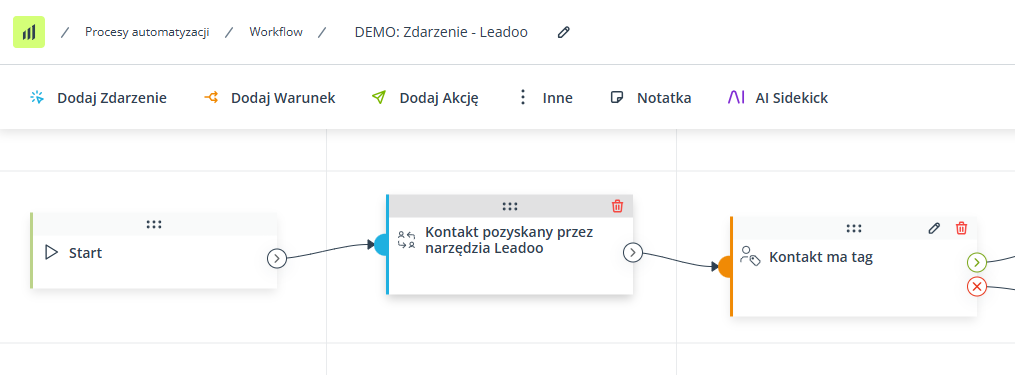1015x375 pixels.
Task: Click the blue event icon beside Dodaj Zdarzenie
Action: tap(37, 98)
